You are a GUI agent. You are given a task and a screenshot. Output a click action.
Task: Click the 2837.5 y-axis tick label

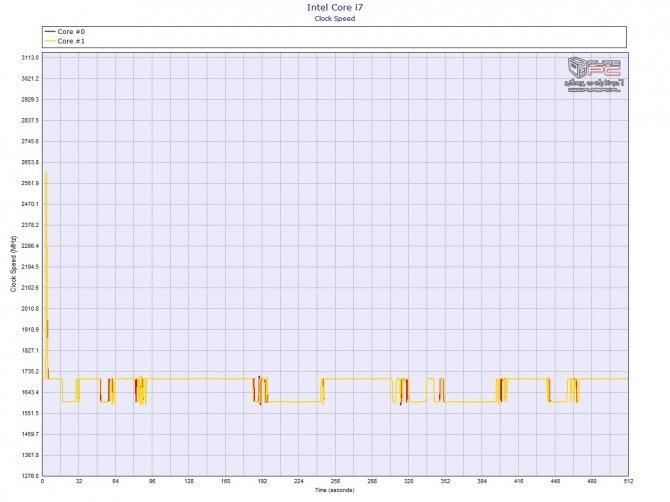30,120
